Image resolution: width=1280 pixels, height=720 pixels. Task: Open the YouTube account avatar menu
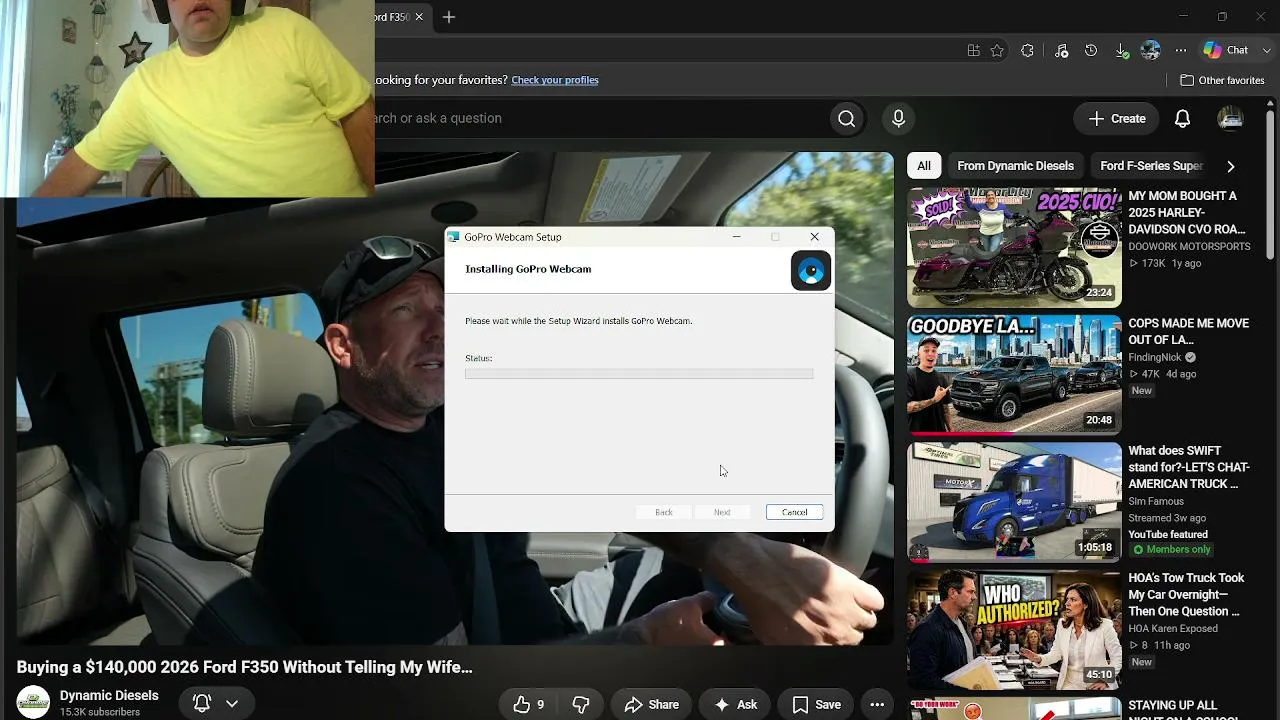[x=1230, y=119]
